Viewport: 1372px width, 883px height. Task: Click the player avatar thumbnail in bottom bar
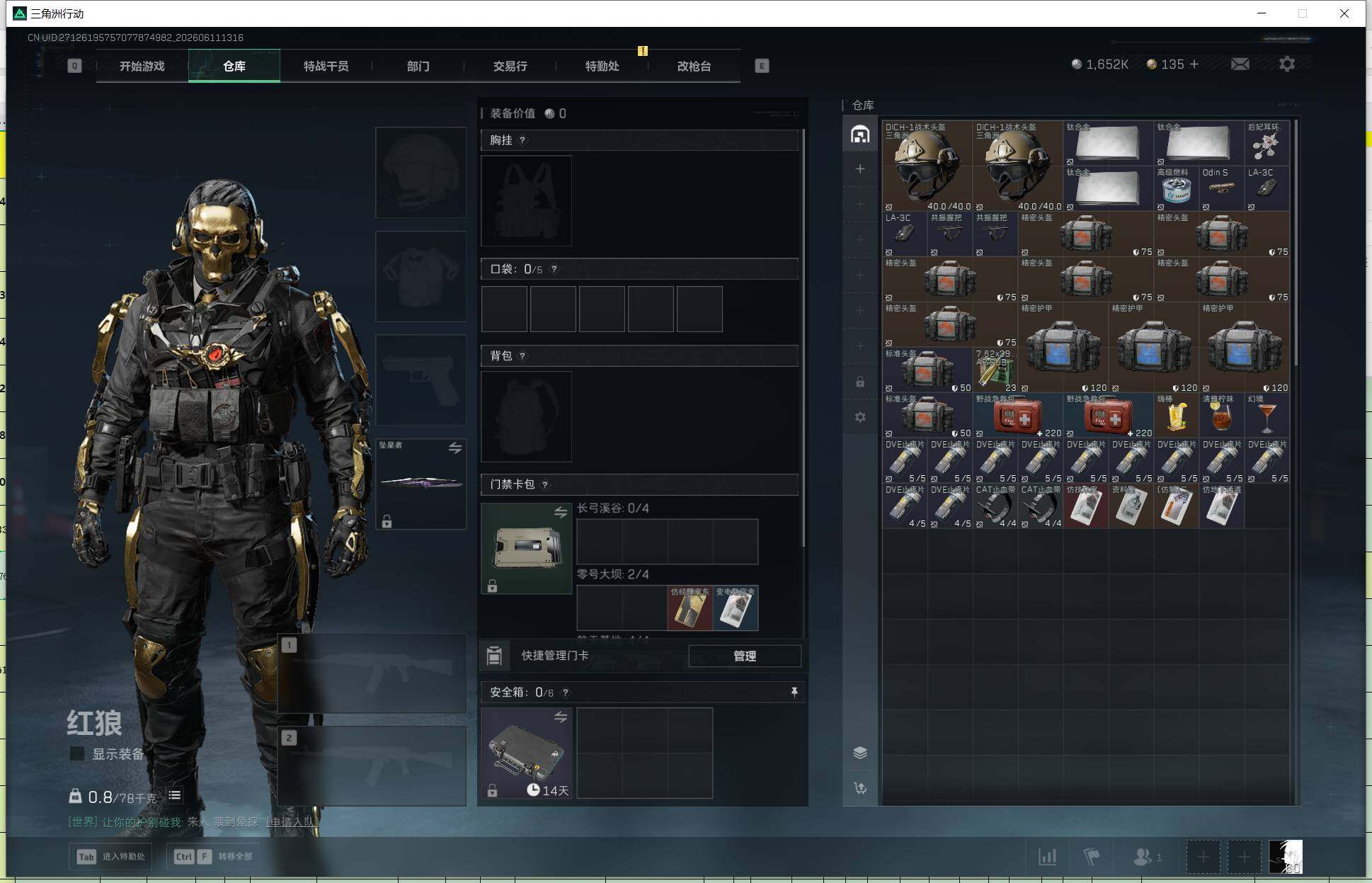[x=1286, y=857]
